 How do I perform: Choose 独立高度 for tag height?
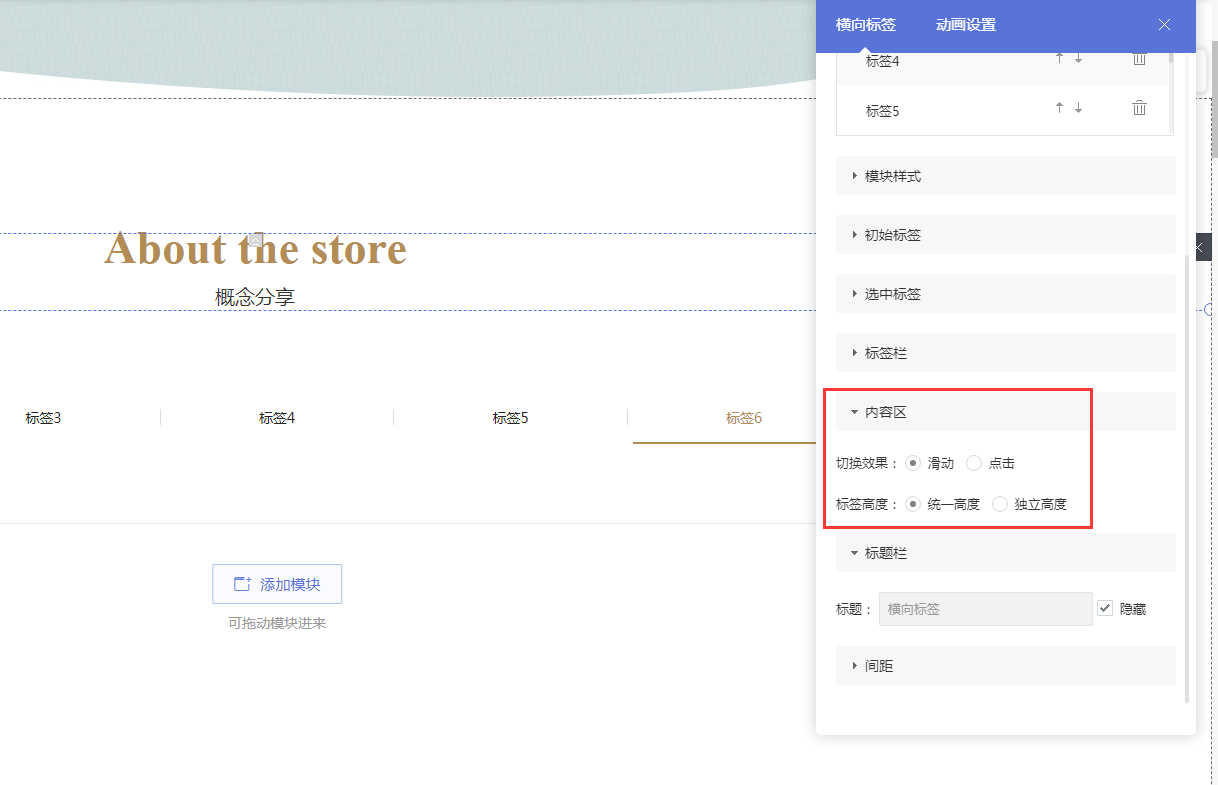(1000, 504)
